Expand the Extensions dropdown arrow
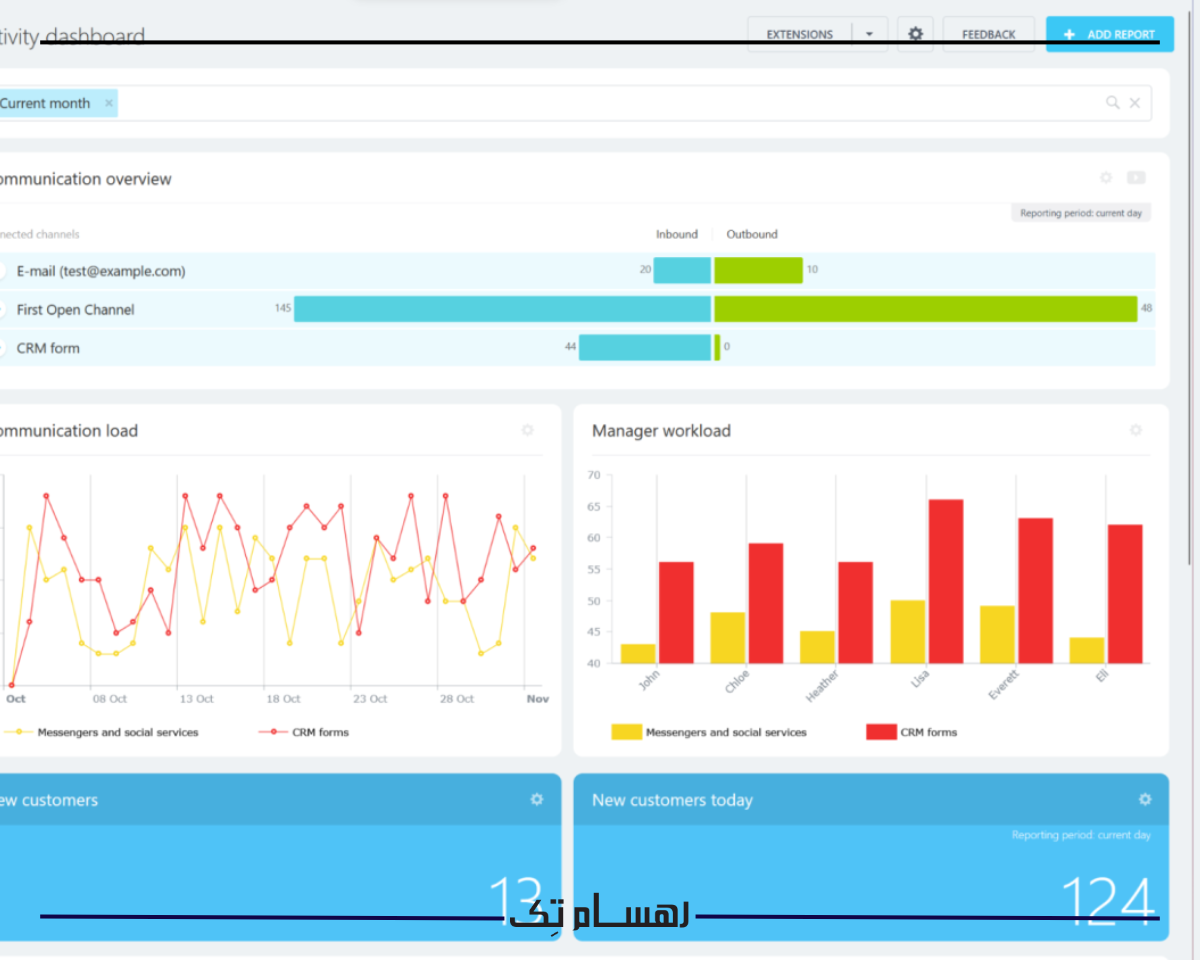This screenshot has height=960, width=1200. pos(869,34)
